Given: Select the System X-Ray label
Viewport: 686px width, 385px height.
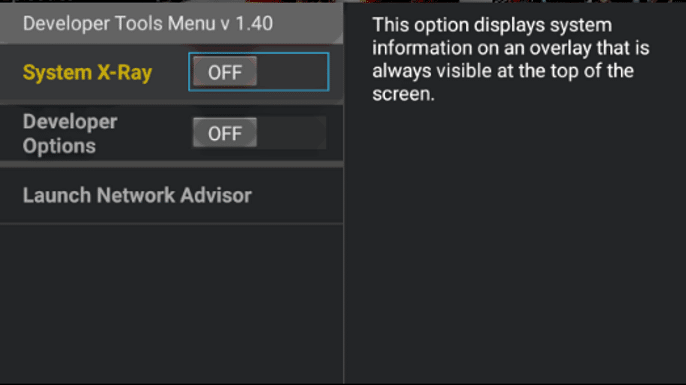Looking at the screenshot, I should [x=88, y=72].
